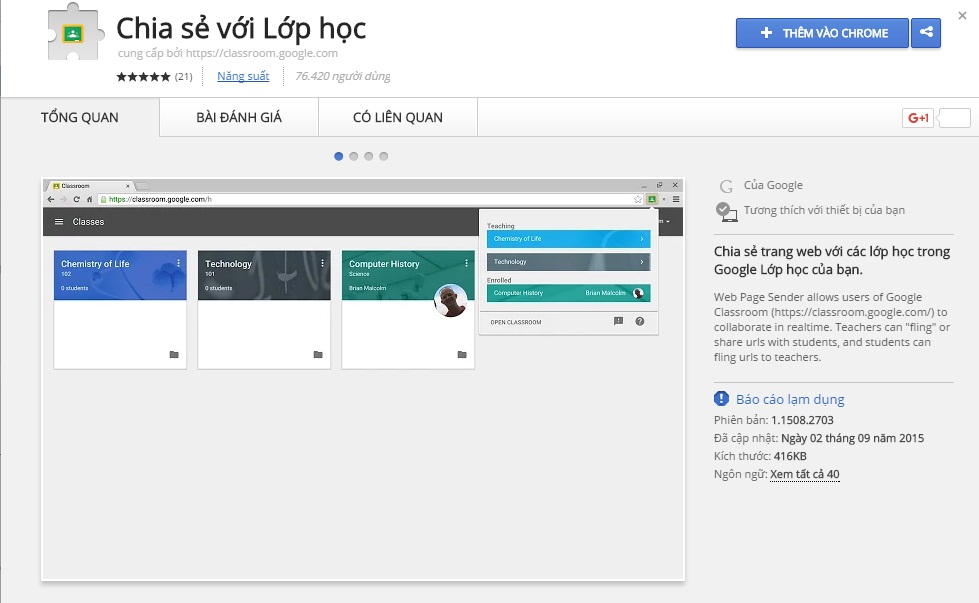Click the green Classroom extension toolbar icon
979x603 pixels.
652,199
